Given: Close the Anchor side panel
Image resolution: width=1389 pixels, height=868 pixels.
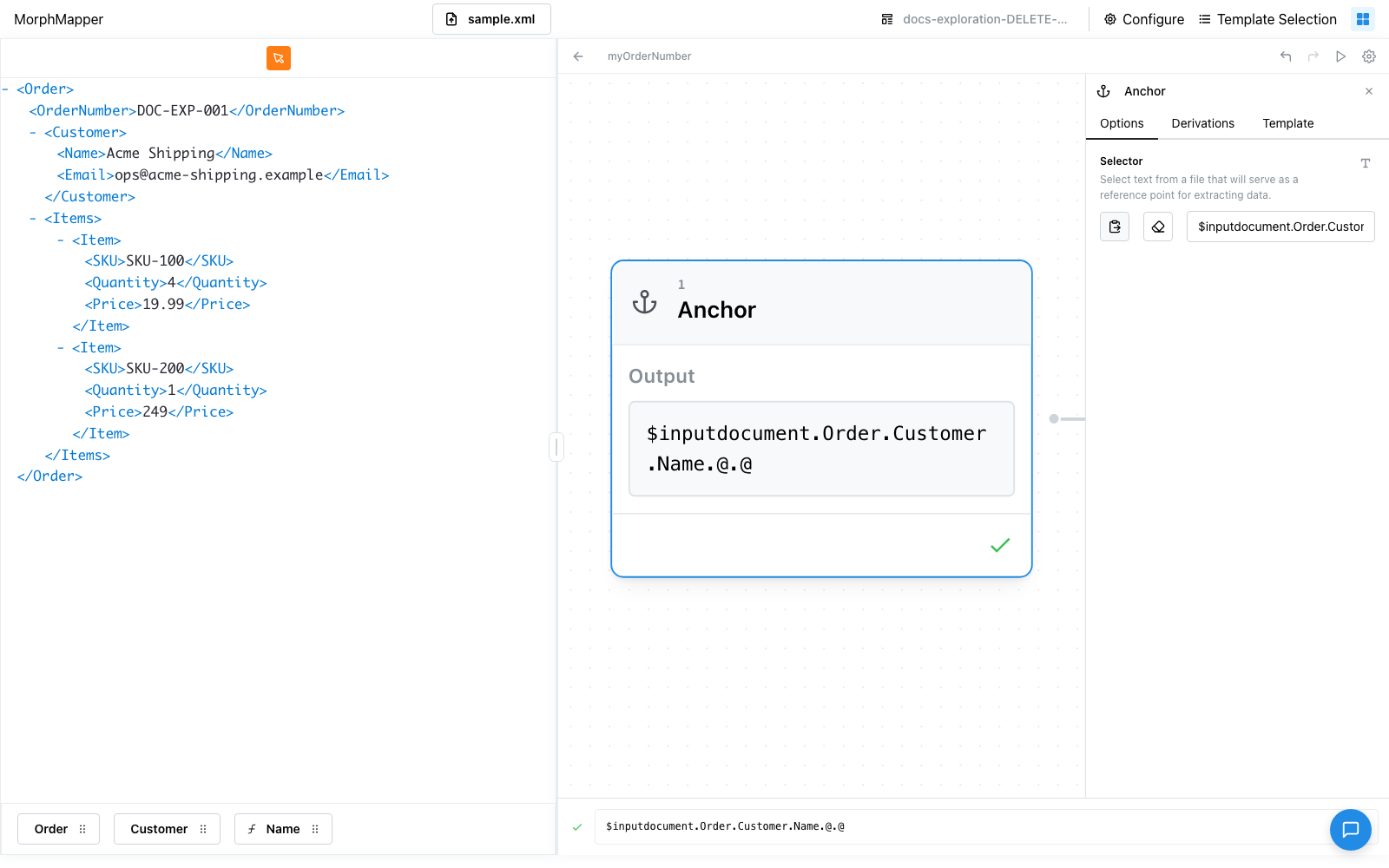Looking at the screenshot, I should pos(1369,91).
